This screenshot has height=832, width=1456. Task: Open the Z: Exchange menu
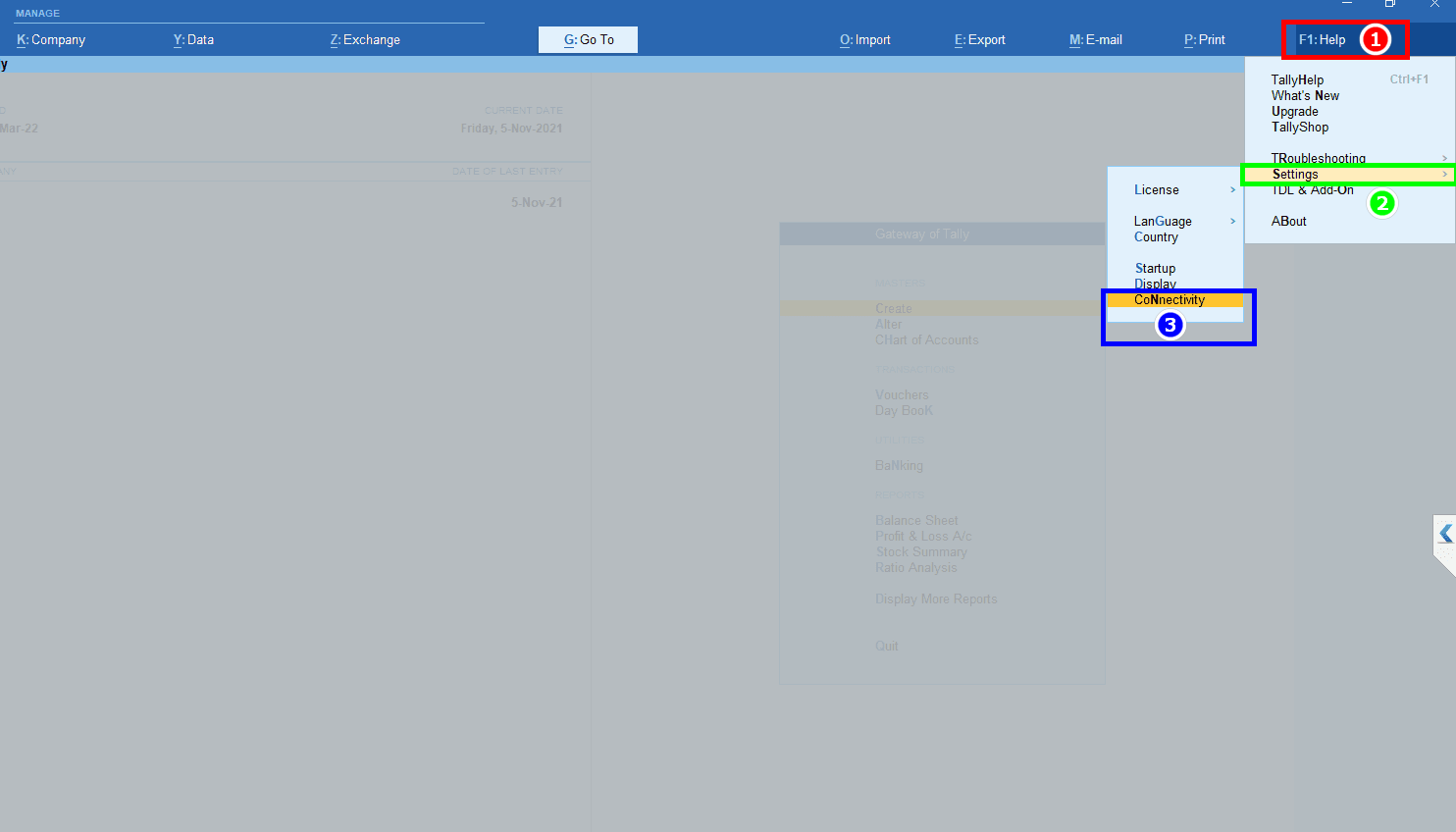pyautogui.click(x=365, y=40)
